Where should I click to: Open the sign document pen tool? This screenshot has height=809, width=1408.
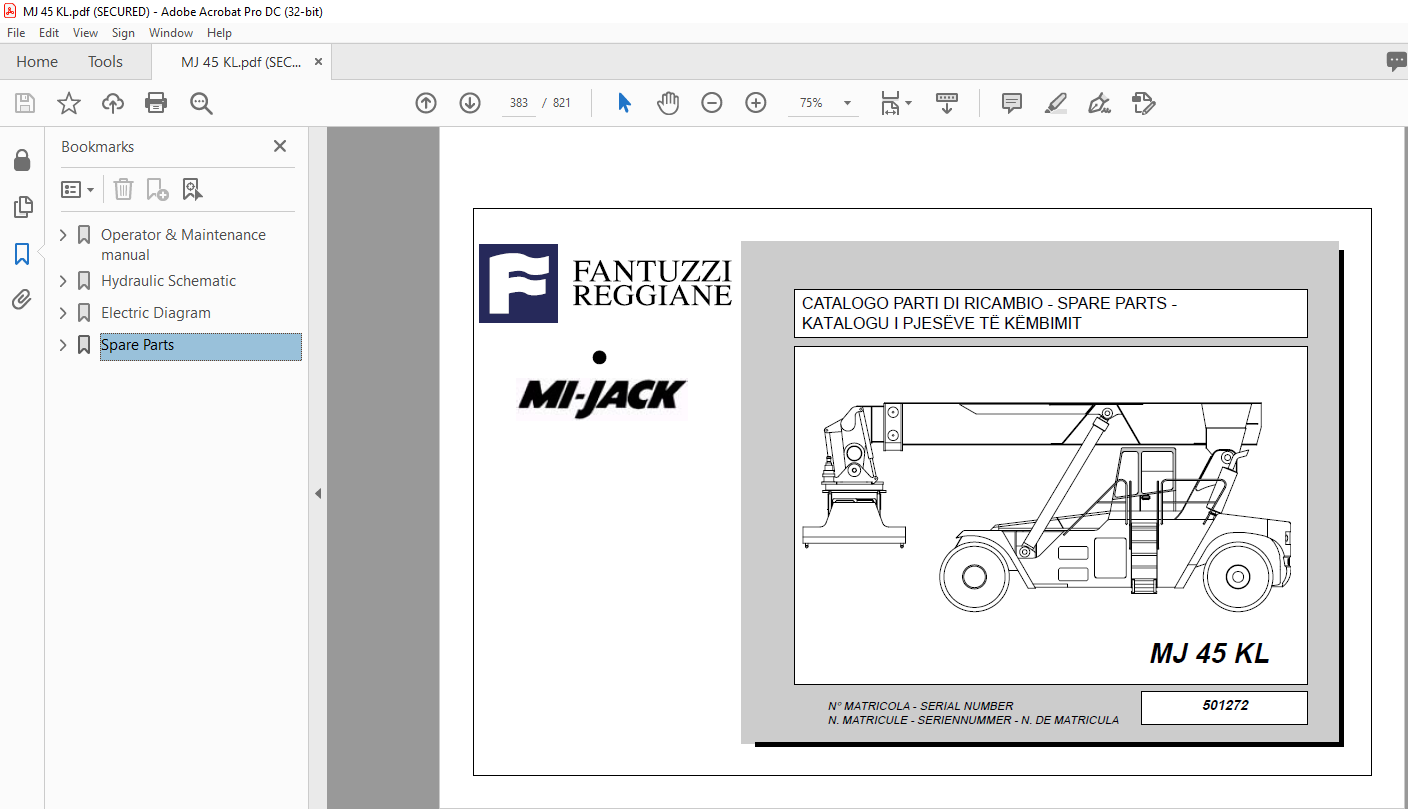(x=1100, y=103)
